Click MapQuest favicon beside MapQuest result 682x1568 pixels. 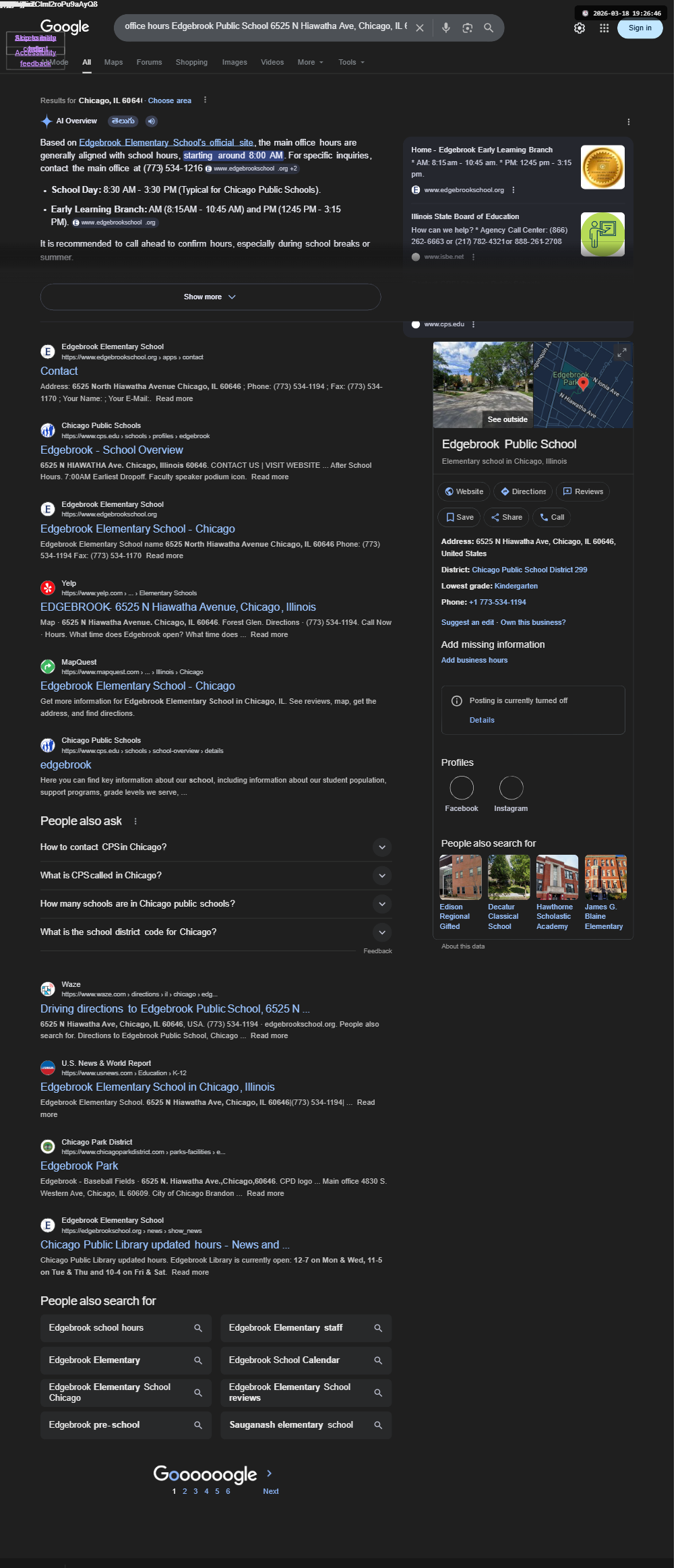[x=48, y=667]
